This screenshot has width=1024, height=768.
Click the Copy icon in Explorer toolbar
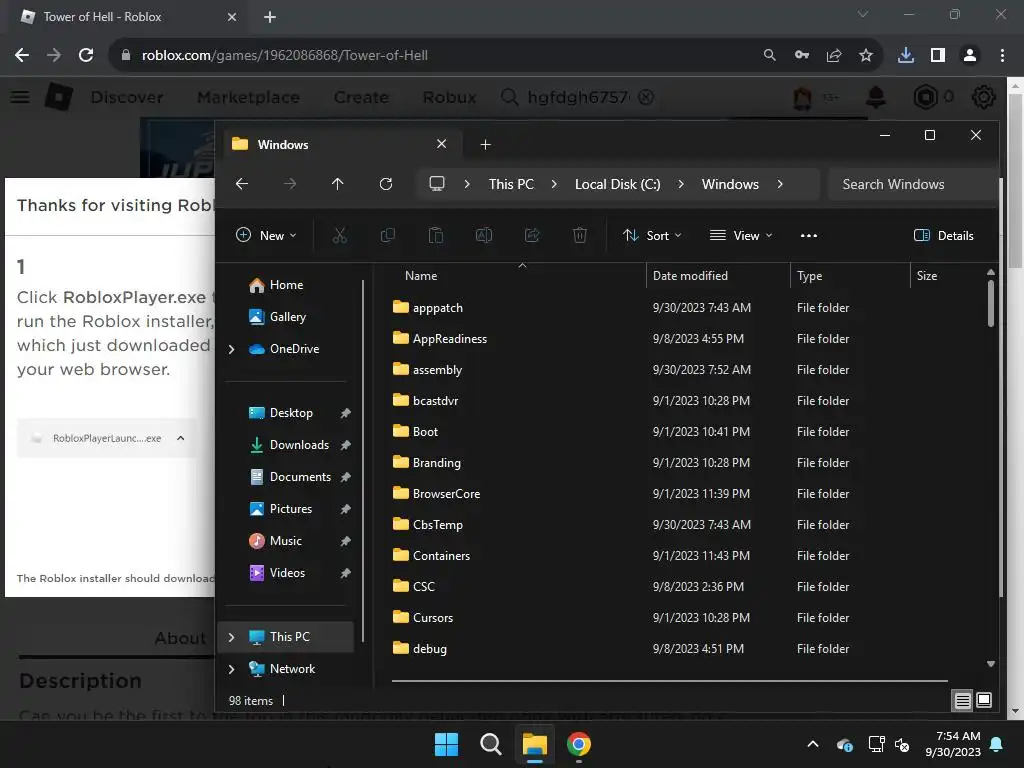pyautogui.click(x=388, y=236)
